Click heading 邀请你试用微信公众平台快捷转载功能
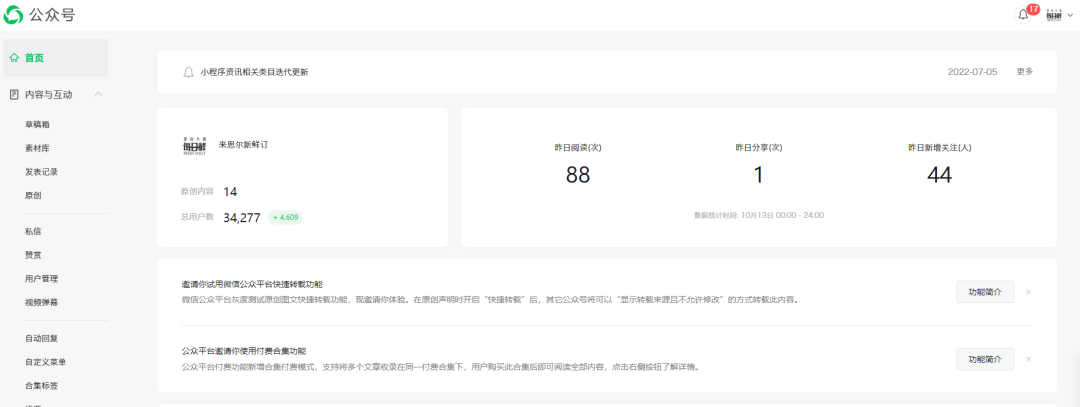Viewport: 1080px width, 407px height. [x=252, y=284]
